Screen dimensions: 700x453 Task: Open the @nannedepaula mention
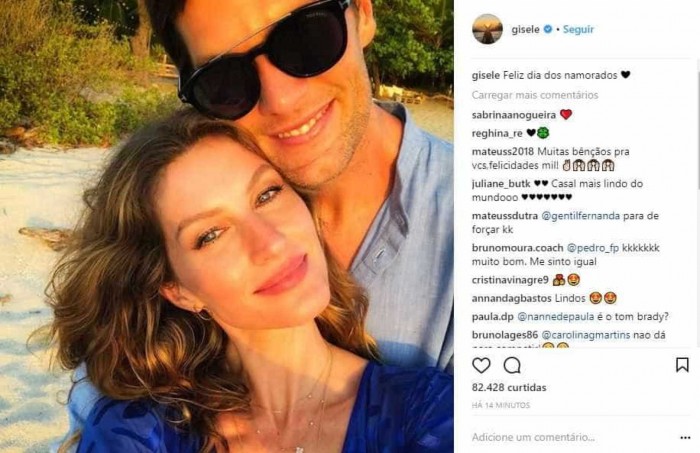[x=555, y=317]
